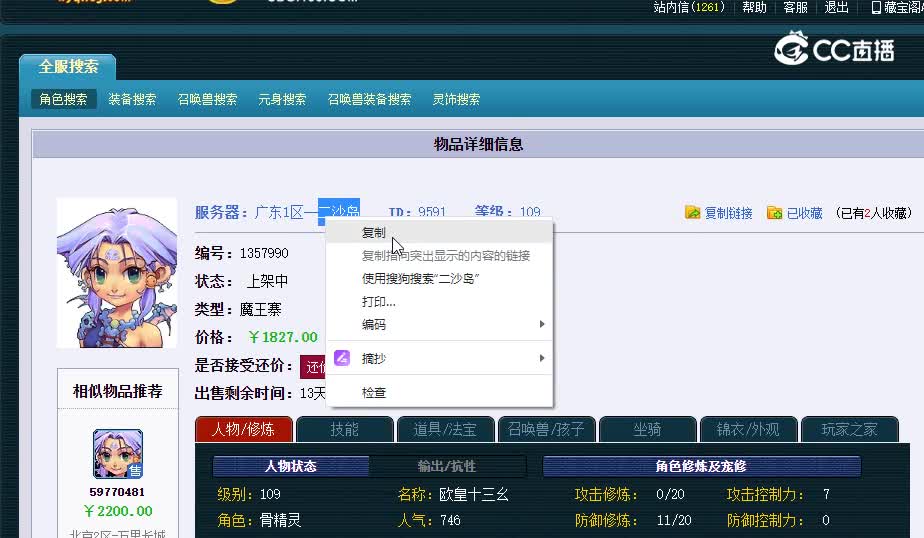Select the 人物状态 sub-tab

coord(291,466)
